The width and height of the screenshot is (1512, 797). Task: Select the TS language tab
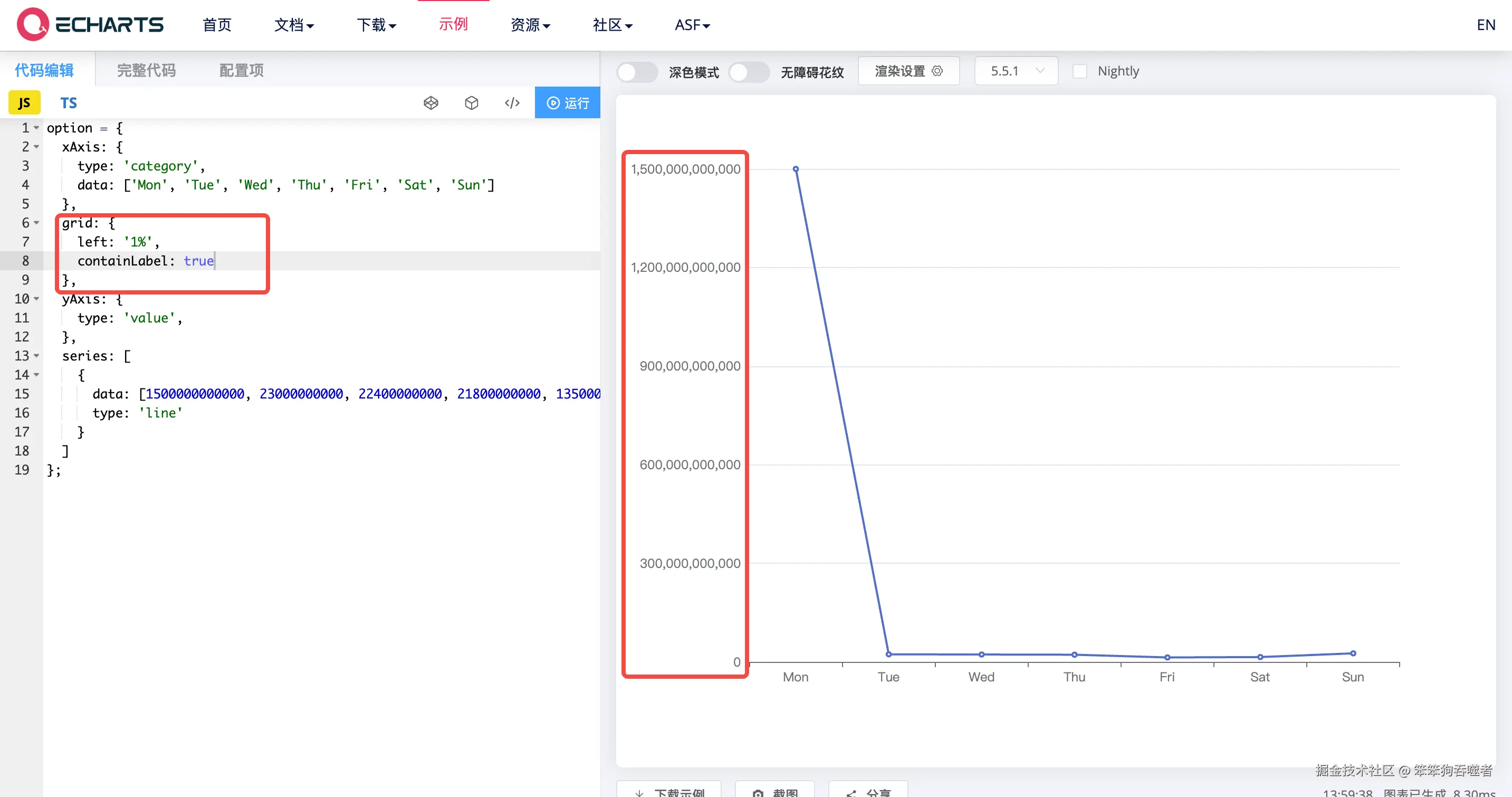(68, 103)
